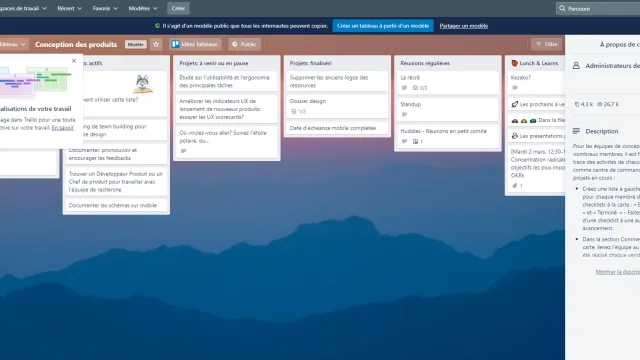Open the Dans la file card with cars
Image resolution: width=640 pixels, height=360 pixels.
tap(536, 120)
